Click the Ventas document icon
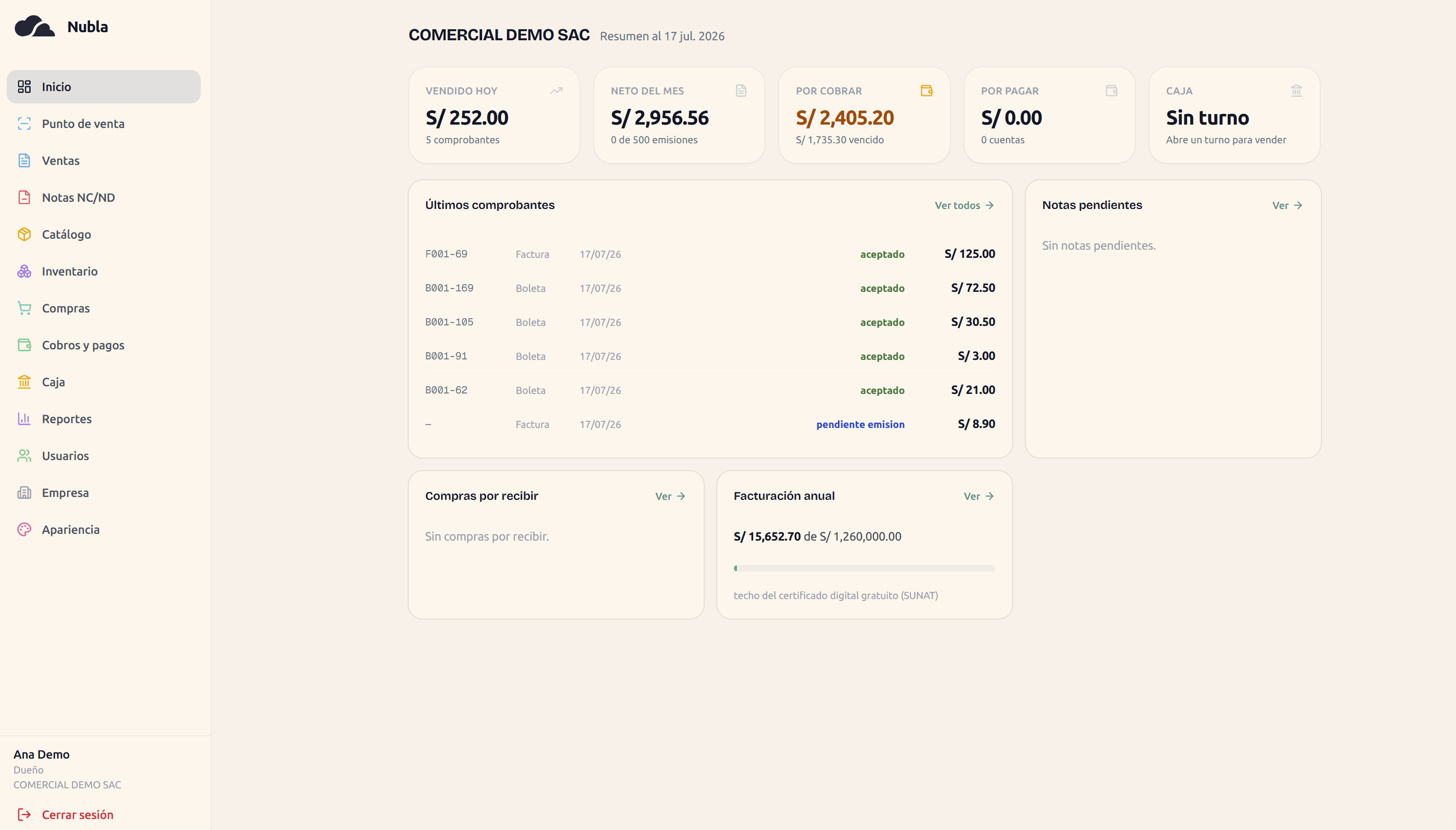Image resolution: width=1456 pixels, height=830 pixels. coord(24,161)
